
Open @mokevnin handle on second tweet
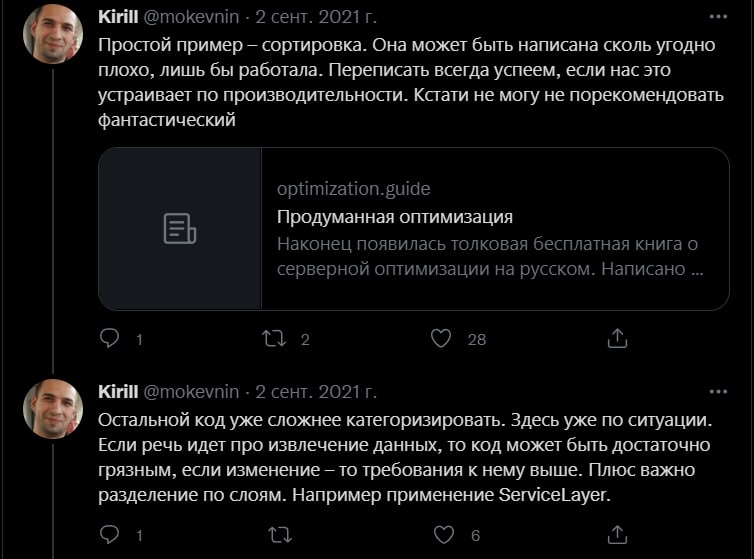point(193,391)
